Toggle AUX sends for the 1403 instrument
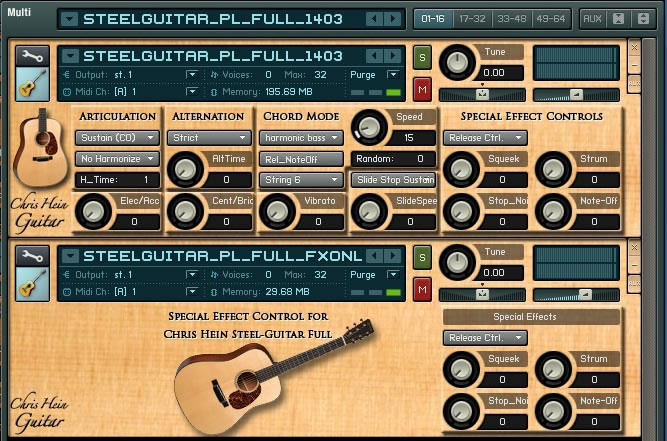Image resolution: width=667 pixels, height=441 pixels. 634,84
